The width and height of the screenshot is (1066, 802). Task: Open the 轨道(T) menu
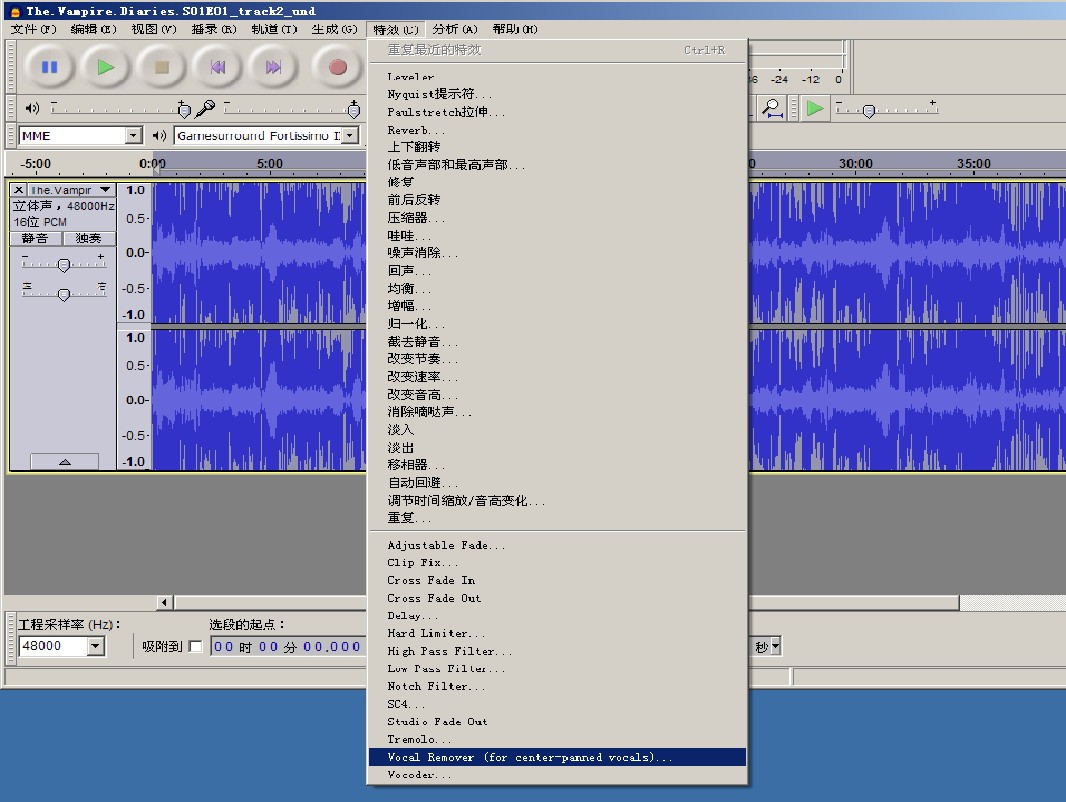(x=274, y=29)
